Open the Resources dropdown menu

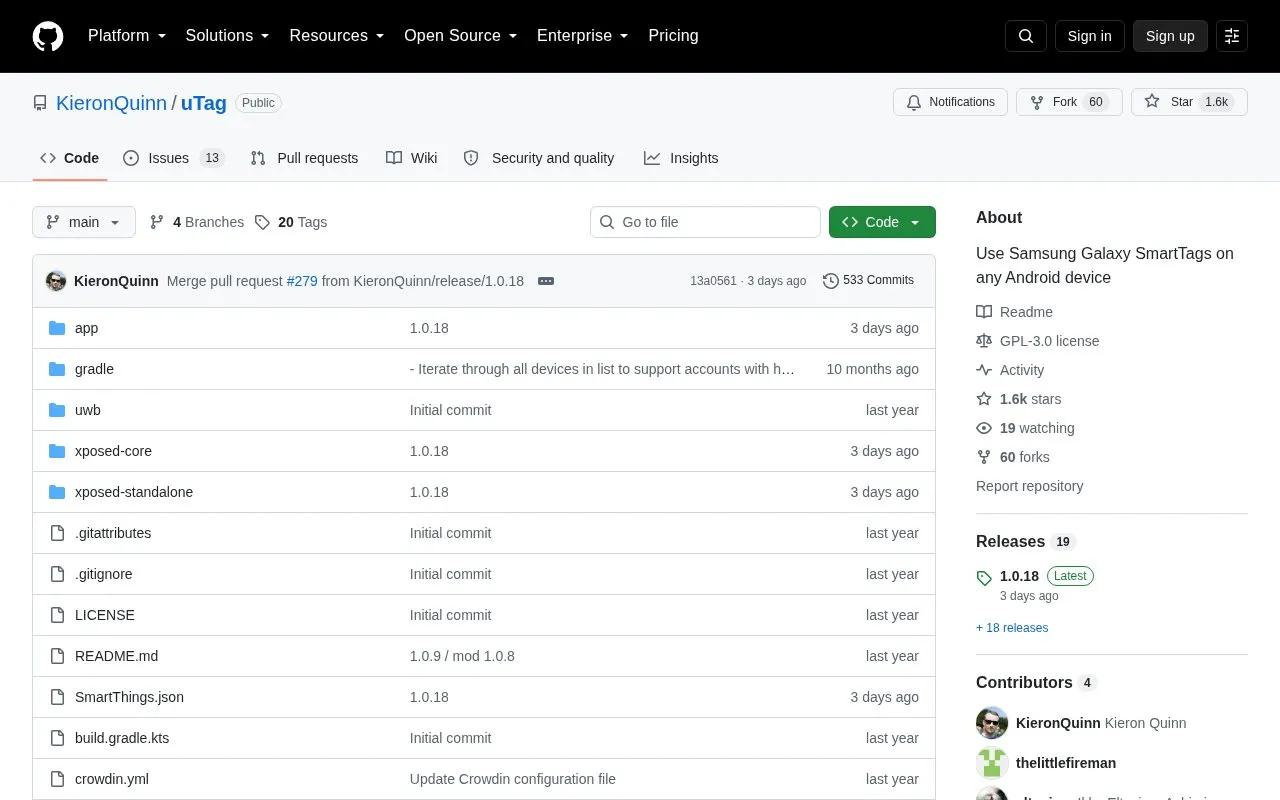(x=337, y=36)
